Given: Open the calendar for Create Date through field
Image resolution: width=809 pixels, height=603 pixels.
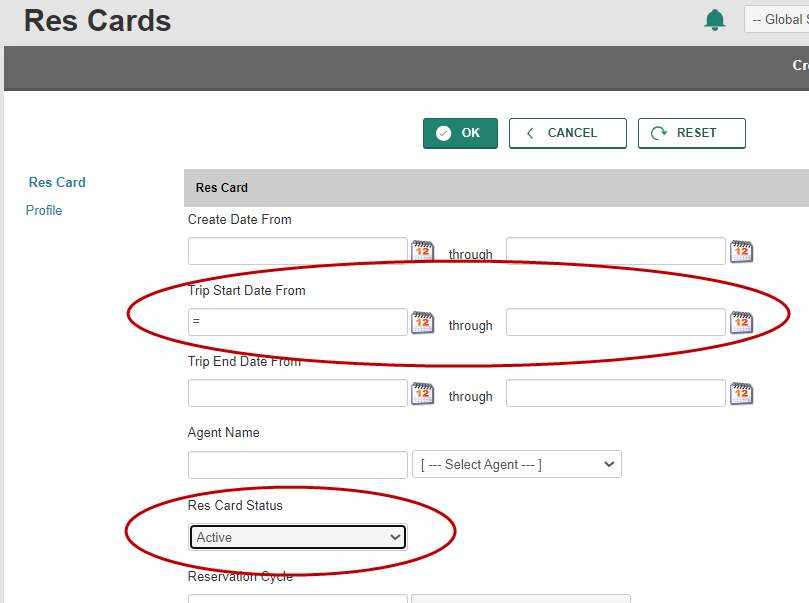Looking at the screenshot, I should (741, 251).
